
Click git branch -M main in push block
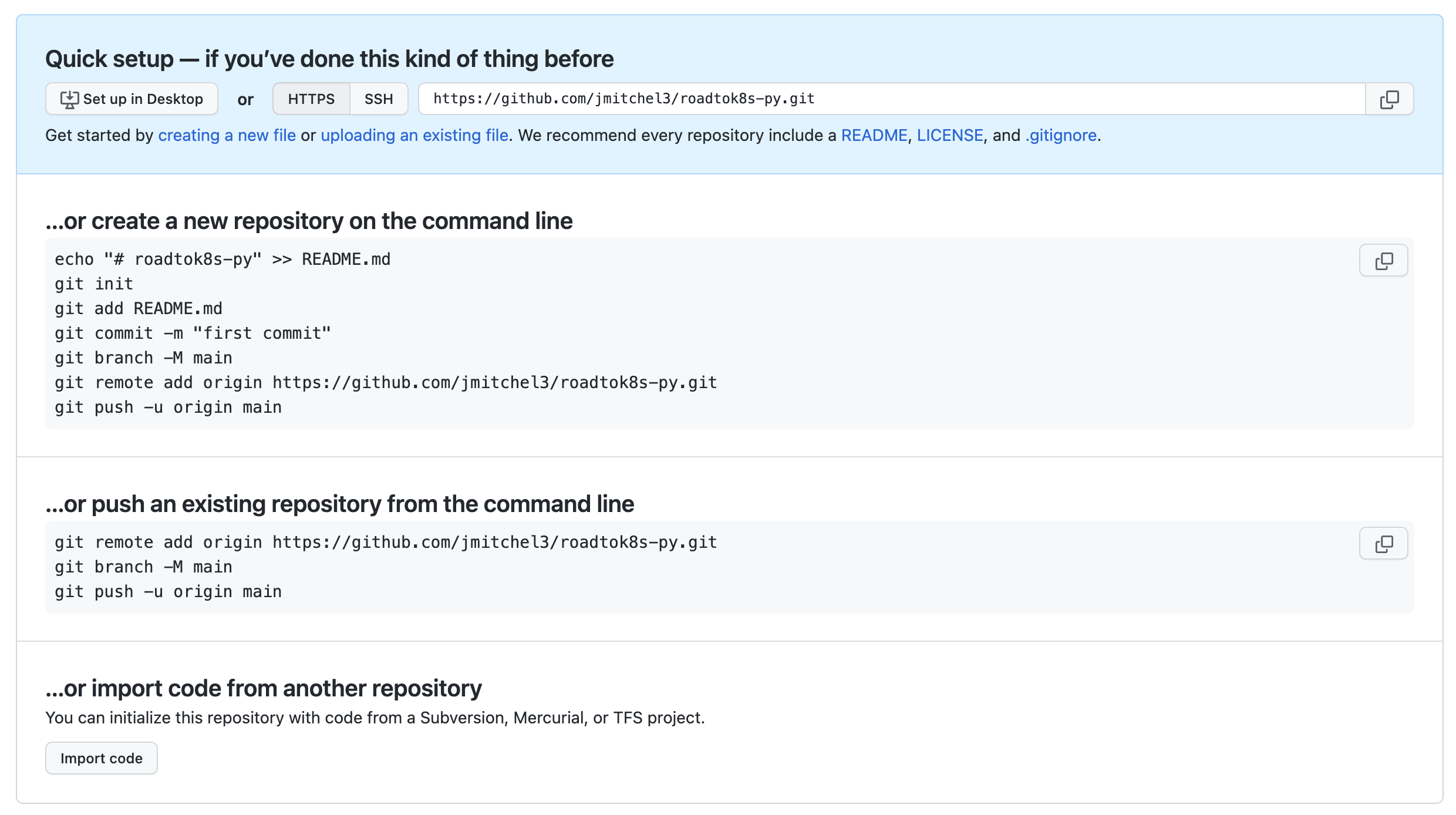[x=143, y=567]
